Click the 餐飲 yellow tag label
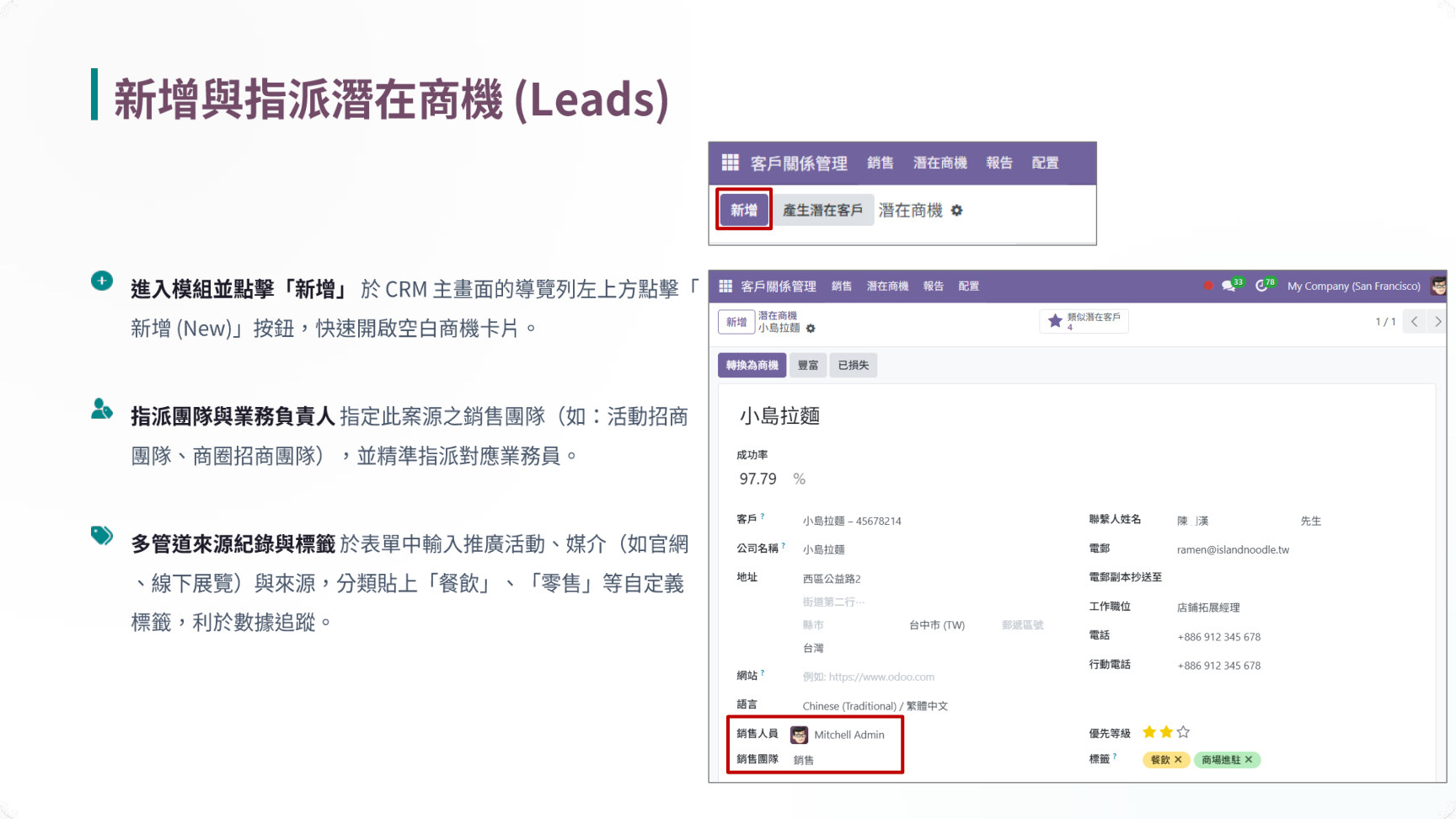This screenshot has width=1456, height=819. coord(1160,760)
